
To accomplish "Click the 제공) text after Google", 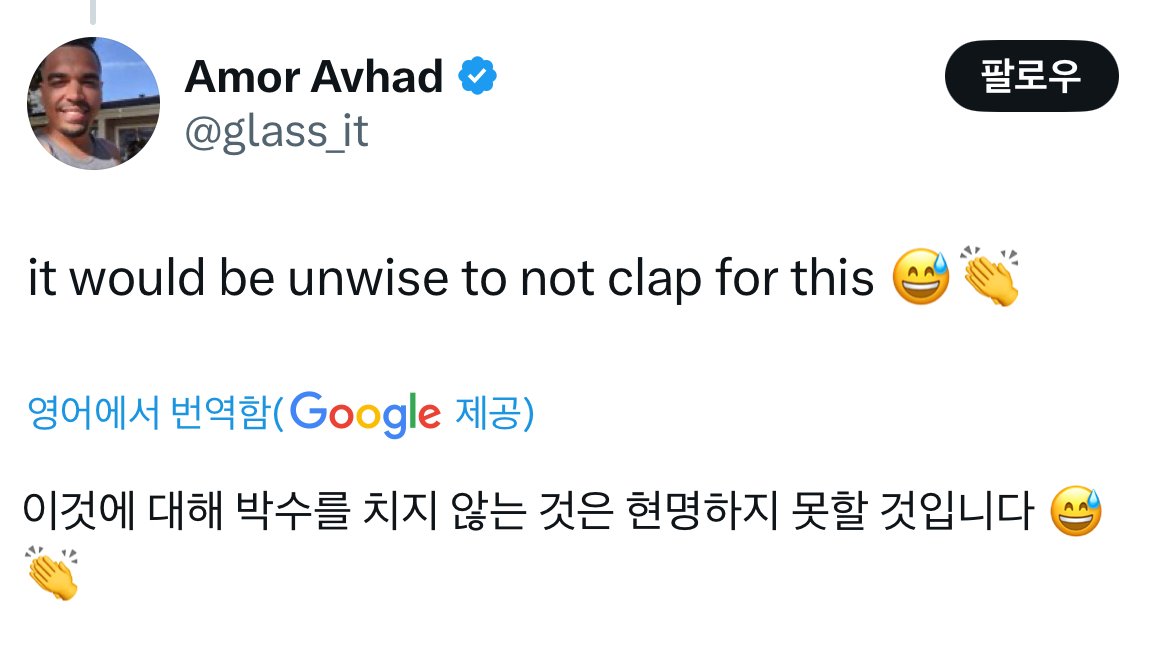I will 494,413.
